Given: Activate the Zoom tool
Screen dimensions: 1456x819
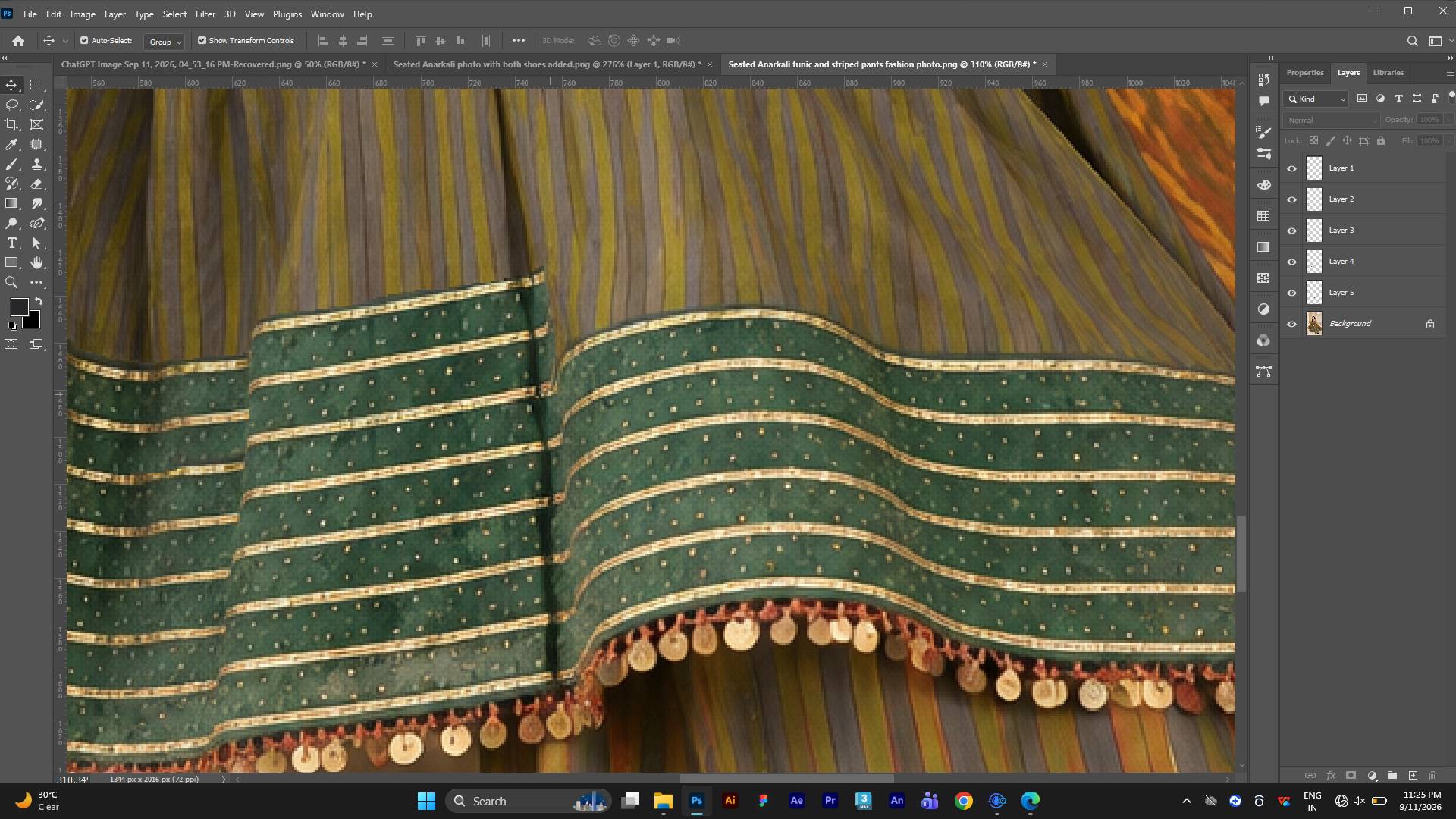Looking at the screenshot, I should (11, 283).
